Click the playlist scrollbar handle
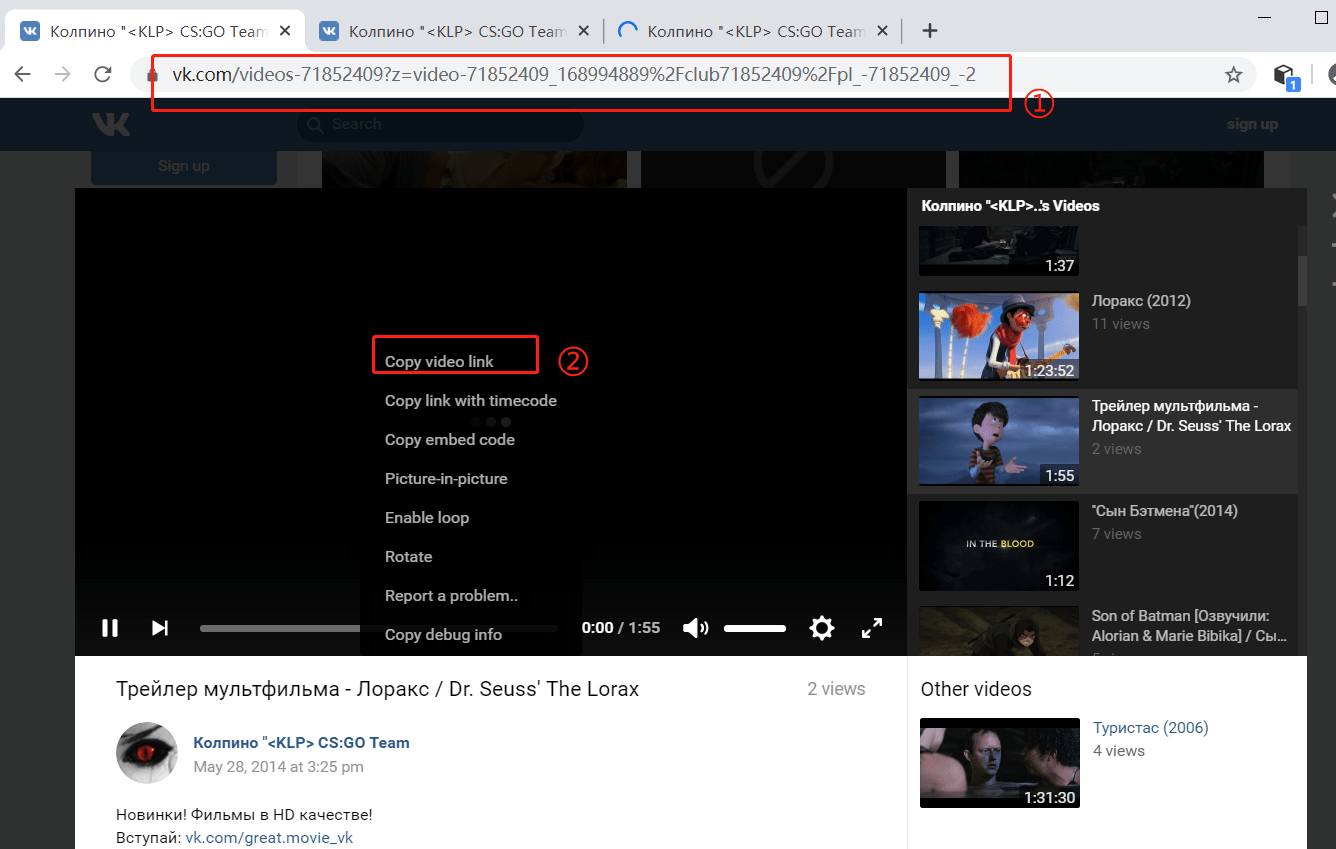Screen dimensions: 1336x849 click(1302, 280)
